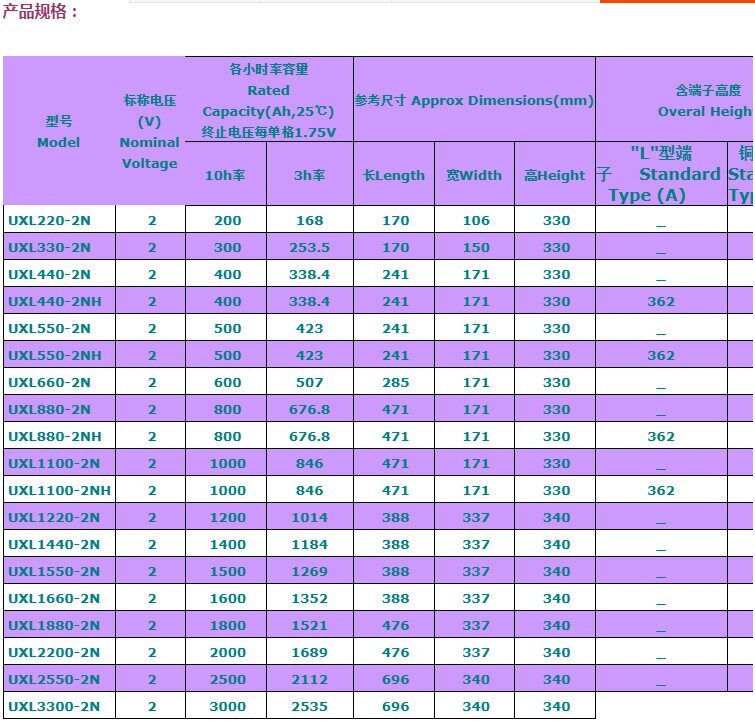Select model UXL220-2N
Screen dimensions: 755x721
click(x=50, y=221)
